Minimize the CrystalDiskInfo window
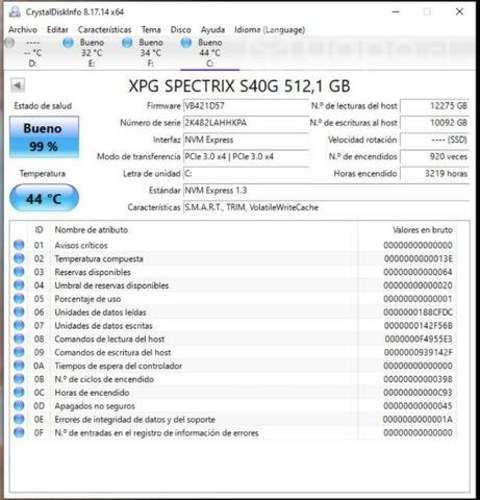 point(396,12)
